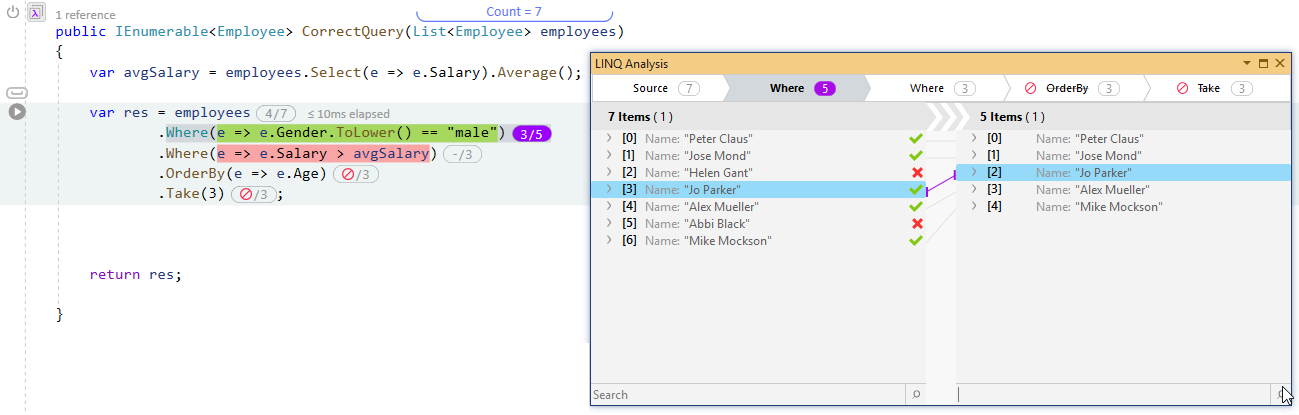Select "Mike Mockson" in the 5 Items list
1299x415 pixels.
pyautogui.click(x=1119, y=206)
